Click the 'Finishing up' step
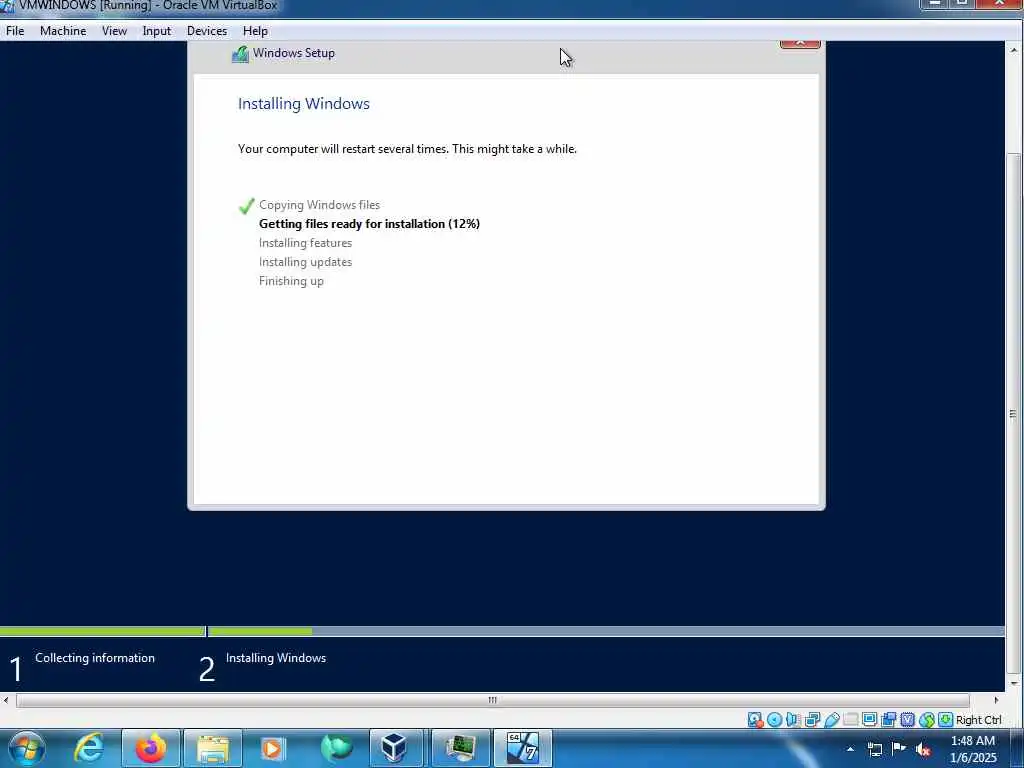 click(291, 281)
